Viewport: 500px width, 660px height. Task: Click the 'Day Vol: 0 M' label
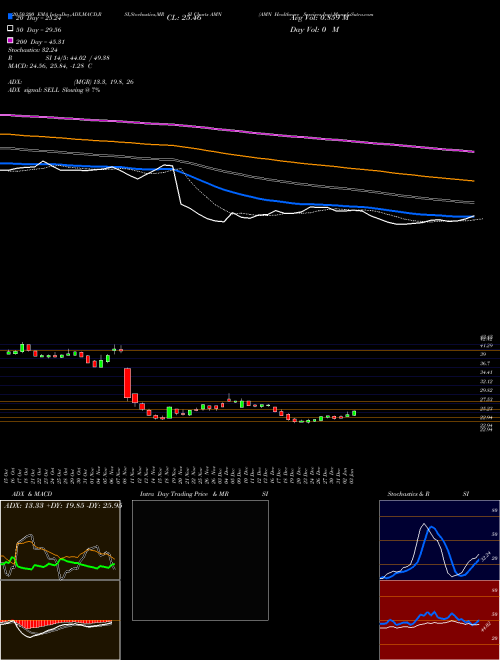[314, 29]
